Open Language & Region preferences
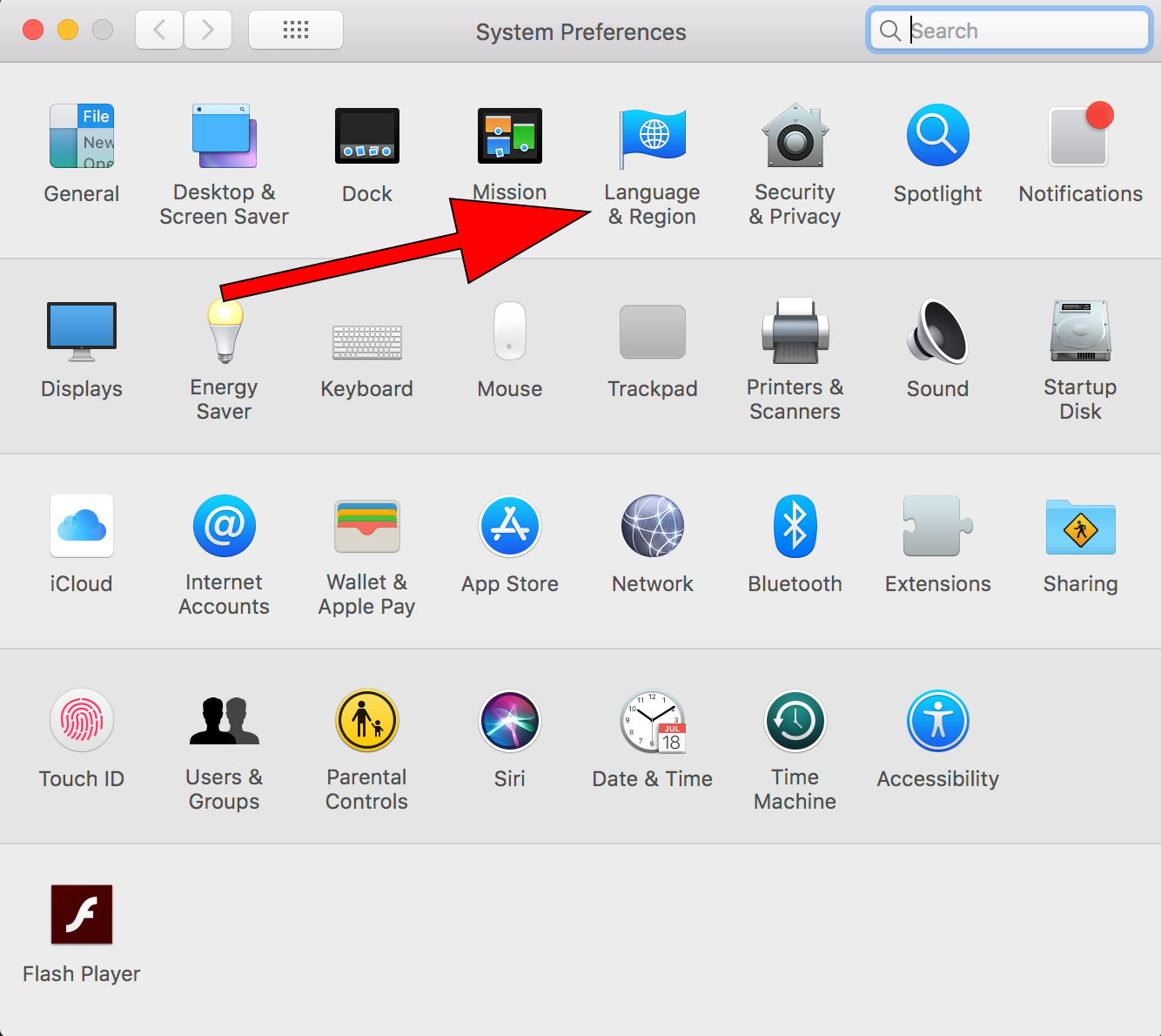Viewport: 1161px width, 1036px height. point(653,138)
